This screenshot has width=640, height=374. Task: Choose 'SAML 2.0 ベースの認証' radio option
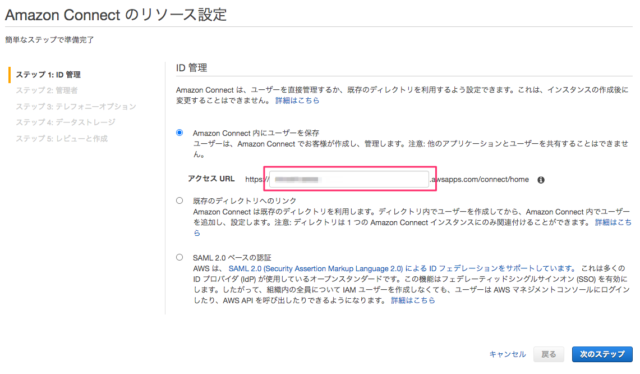coord(180,257)
